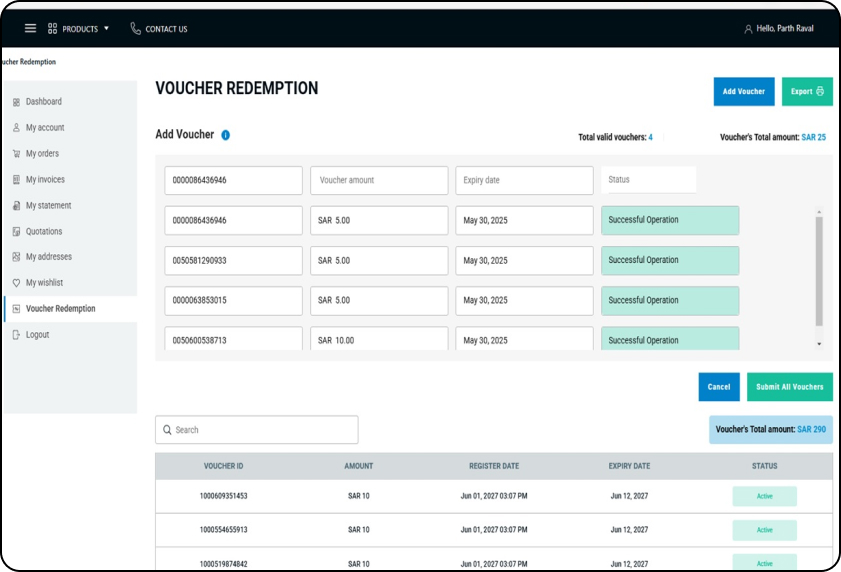Viewport: 841px width, 572px height.
Task: Click the magnifier icon in search box
Action: (x=166, y=430)
